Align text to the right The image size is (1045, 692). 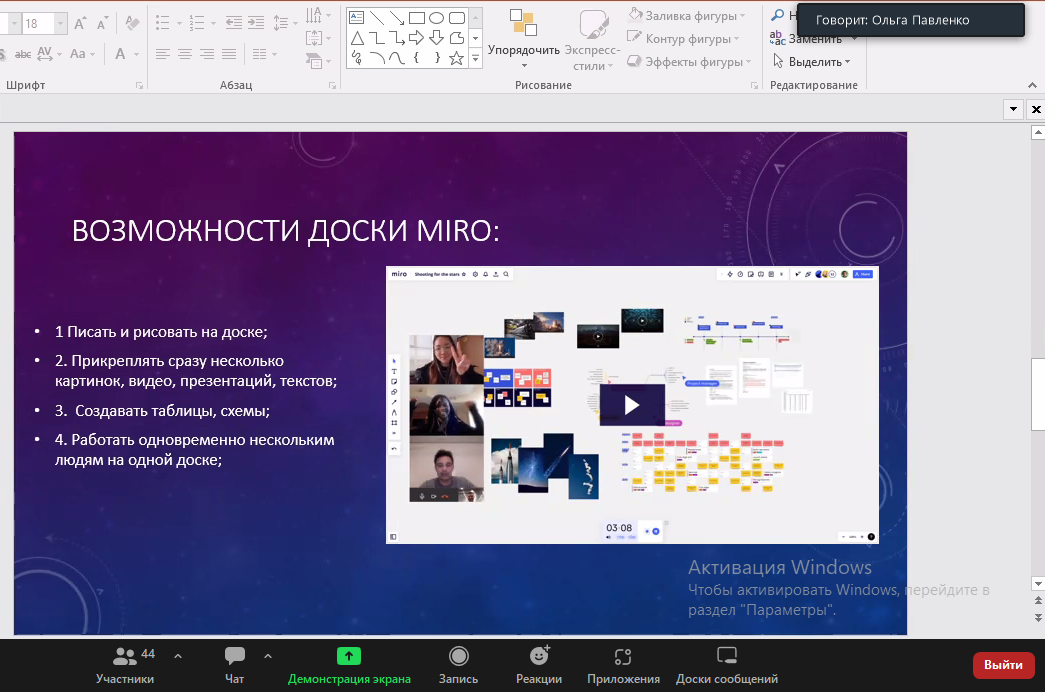[x=207, y=54]
